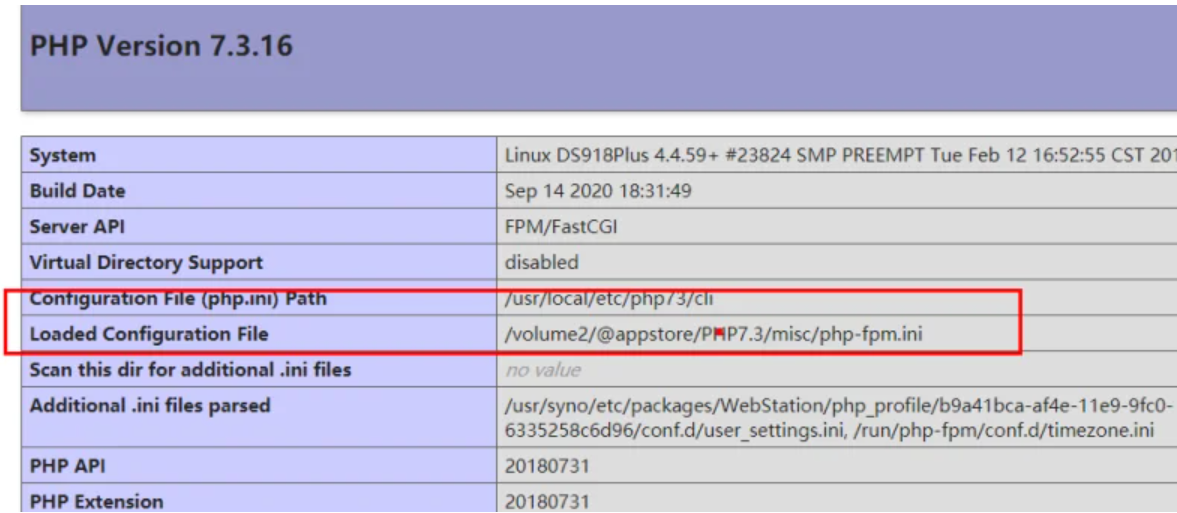Click the Virtual Directory Support label
Viewport: 1177px width, 513px height.
[146, 263]
